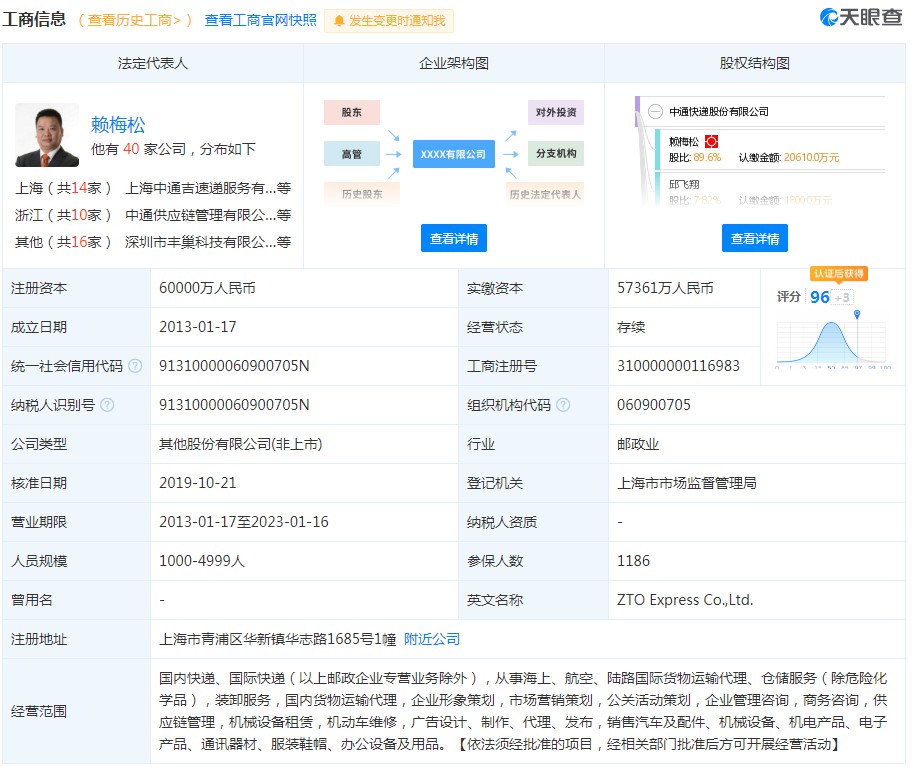The width and height of the screenshot is (912, 767).
Task: Click the 高管 box in structure diagram
Action: point(352,154)
